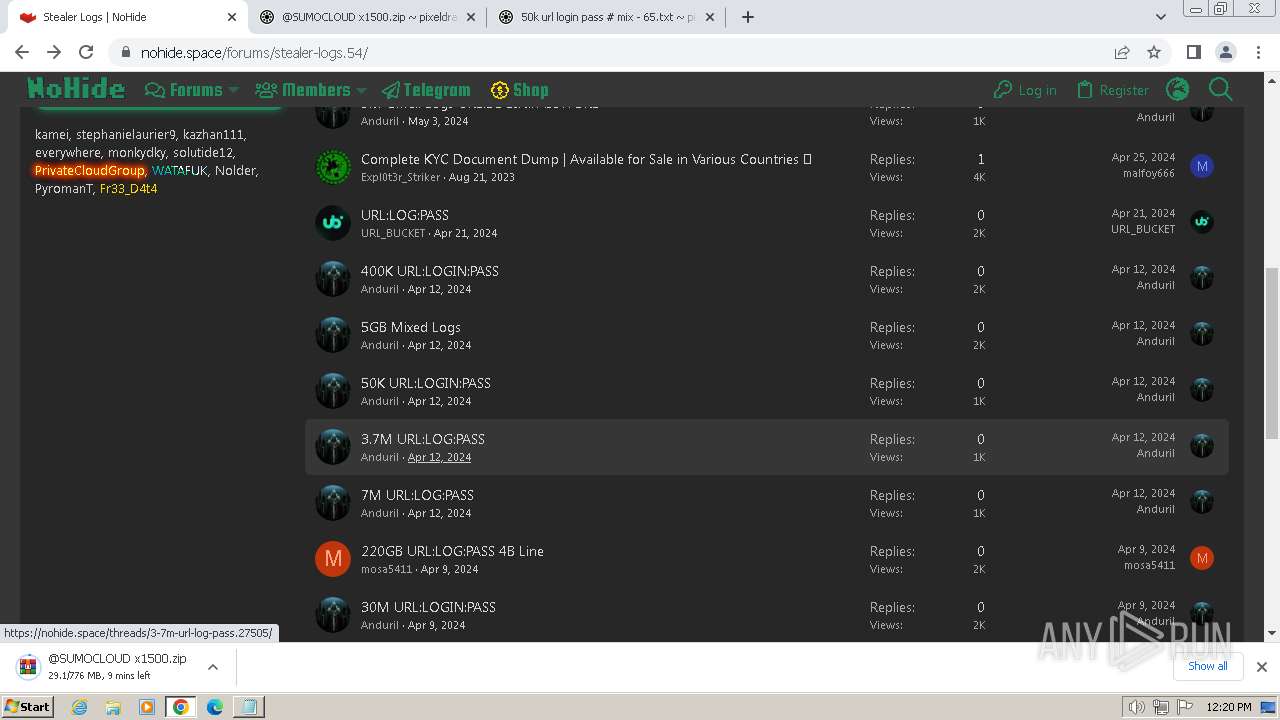The height and width of the screenshot is (720, 1280).
Task: Open the SUMOCLOUD download options chevron
Action: click(x=213, y=666)
